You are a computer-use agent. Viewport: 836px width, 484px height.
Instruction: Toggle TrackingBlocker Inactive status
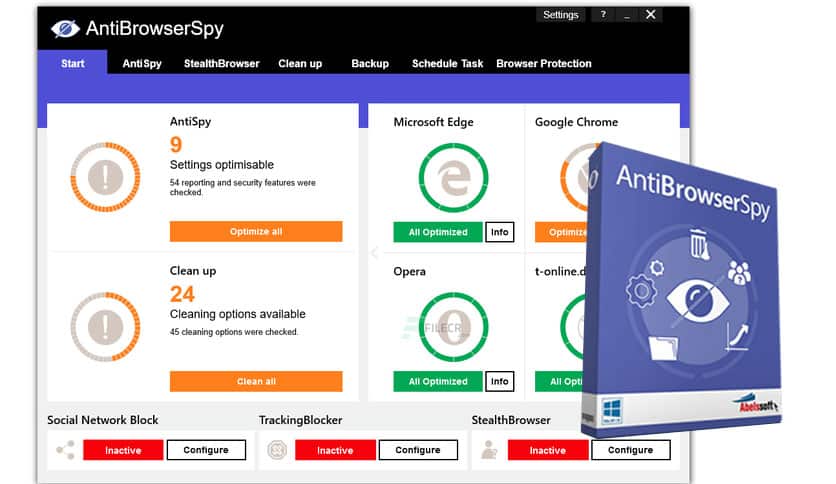[335, 450]
